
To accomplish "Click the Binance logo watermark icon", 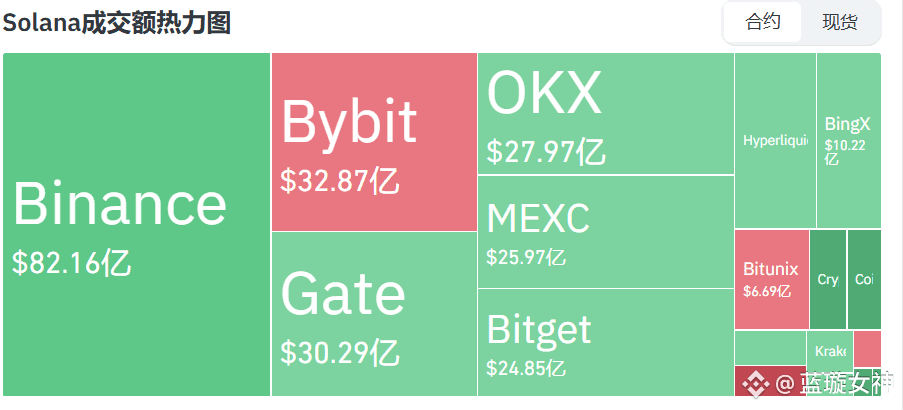I will [755, 384].
